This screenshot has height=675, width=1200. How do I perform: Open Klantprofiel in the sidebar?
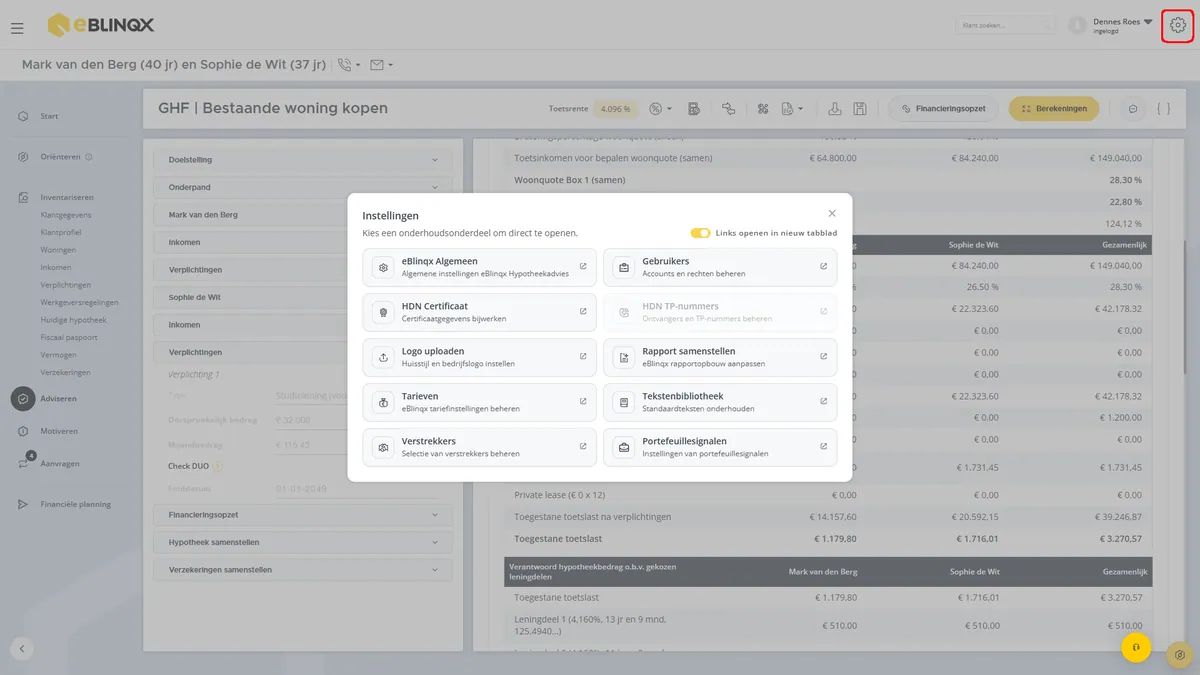[x=61, y=232]
